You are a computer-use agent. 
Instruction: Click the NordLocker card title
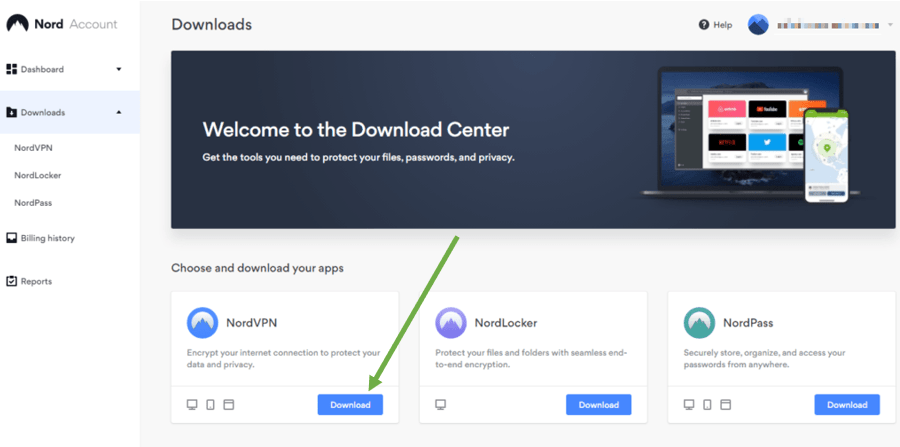click(x=506, y=323)
